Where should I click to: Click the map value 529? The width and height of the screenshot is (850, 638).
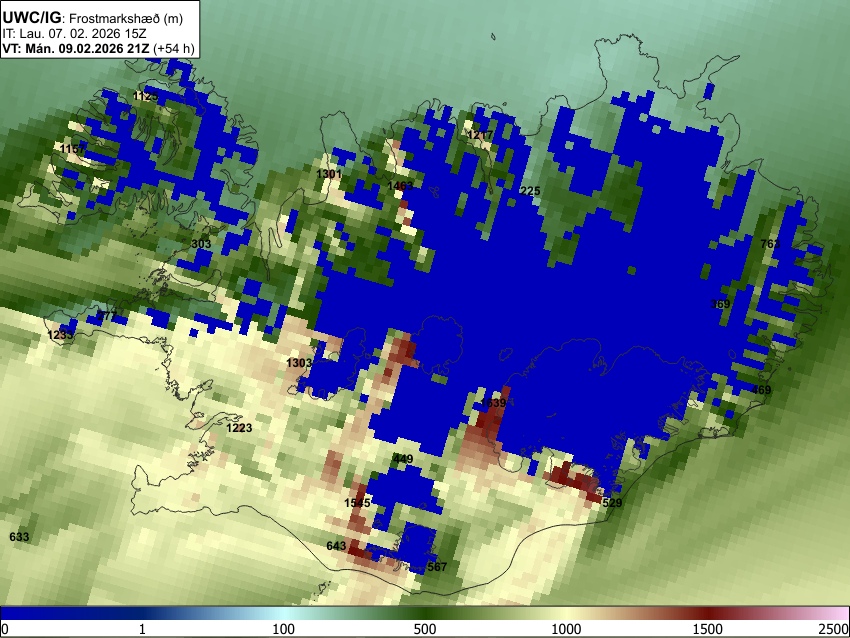pyautogui.click(x=612, y=502)
